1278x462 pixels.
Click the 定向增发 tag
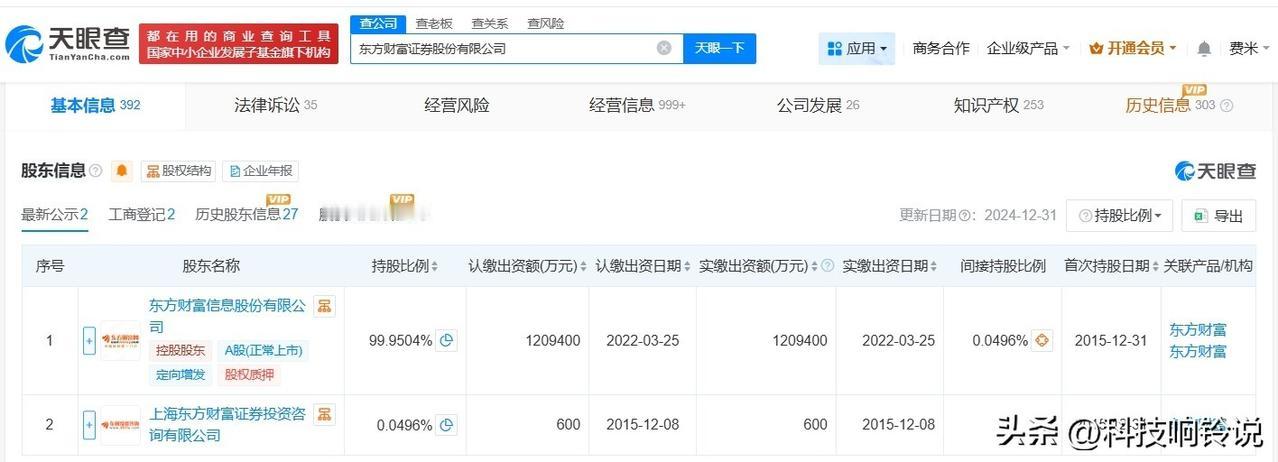(180, 375)
